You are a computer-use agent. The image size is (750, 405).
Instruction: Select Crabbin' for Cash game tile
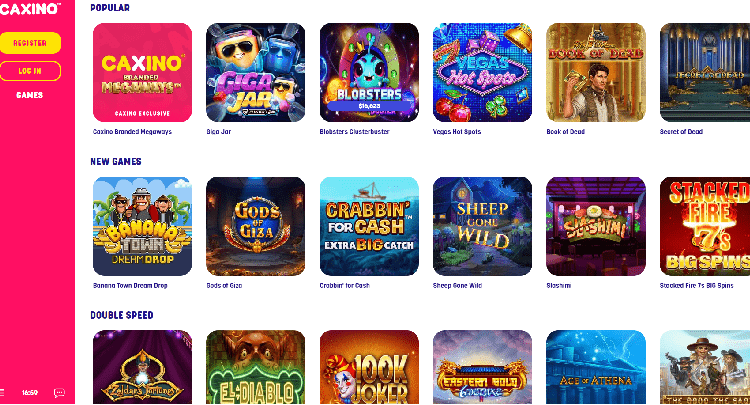coord(369,227)
